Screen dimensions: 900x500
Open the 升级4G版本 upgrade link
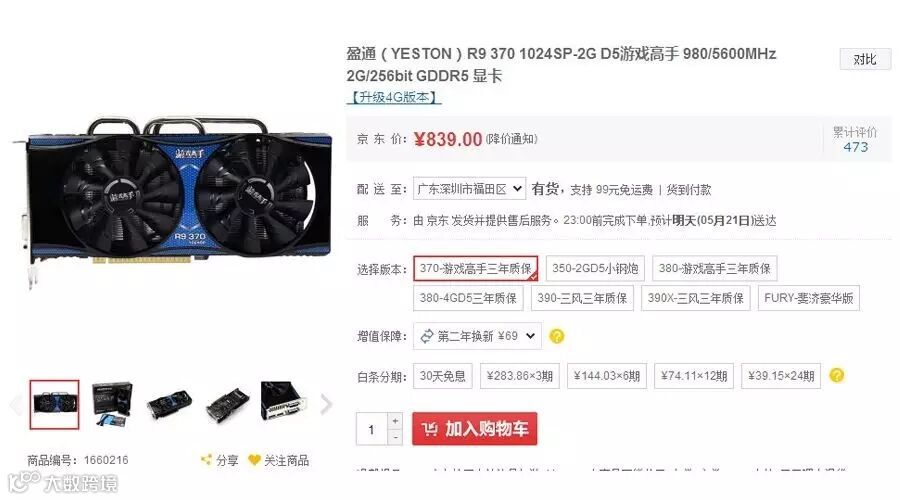click(x=394, y=98)
